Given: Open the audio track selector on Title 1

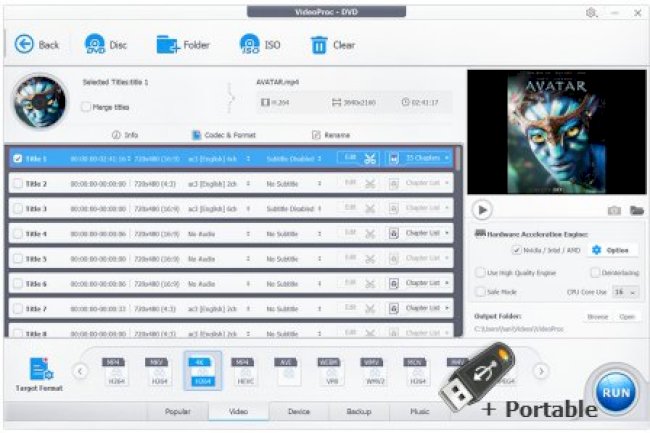Looking at the screenshot, I should click(x=248, y=159).
